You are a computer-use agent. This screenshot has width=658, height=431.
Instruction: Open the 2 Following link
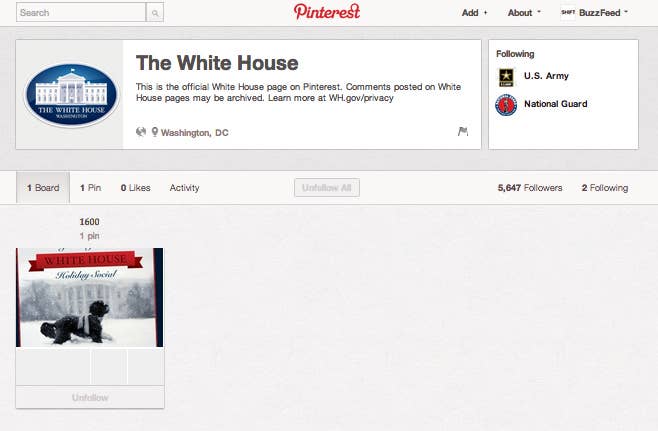[605, 188]
